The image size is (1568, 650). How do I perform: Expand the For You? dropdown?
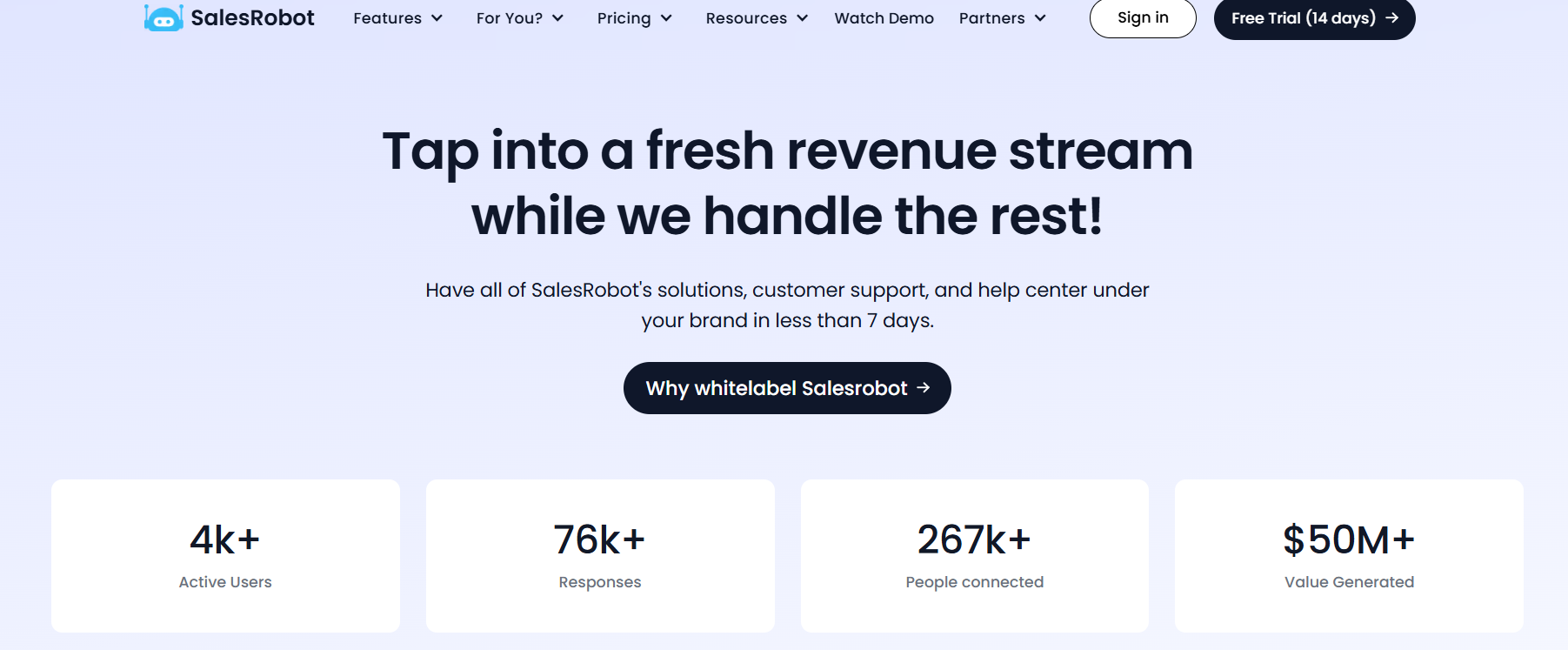509,17
